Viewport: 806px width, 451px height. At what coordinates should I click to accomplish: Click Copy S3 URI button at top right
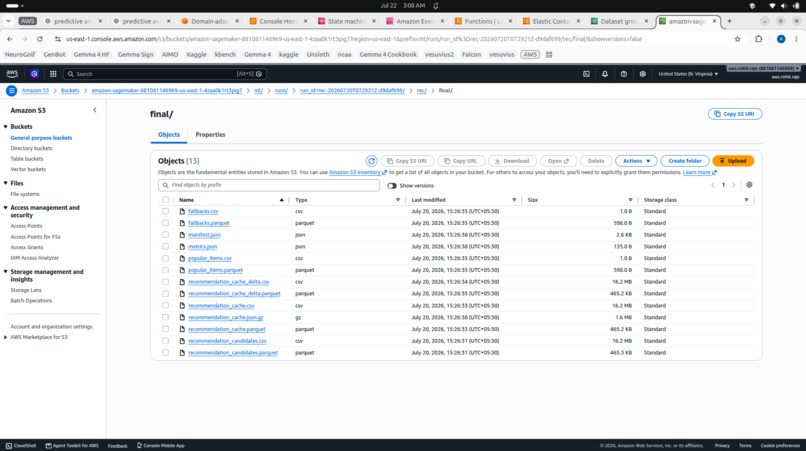point(735,114)
